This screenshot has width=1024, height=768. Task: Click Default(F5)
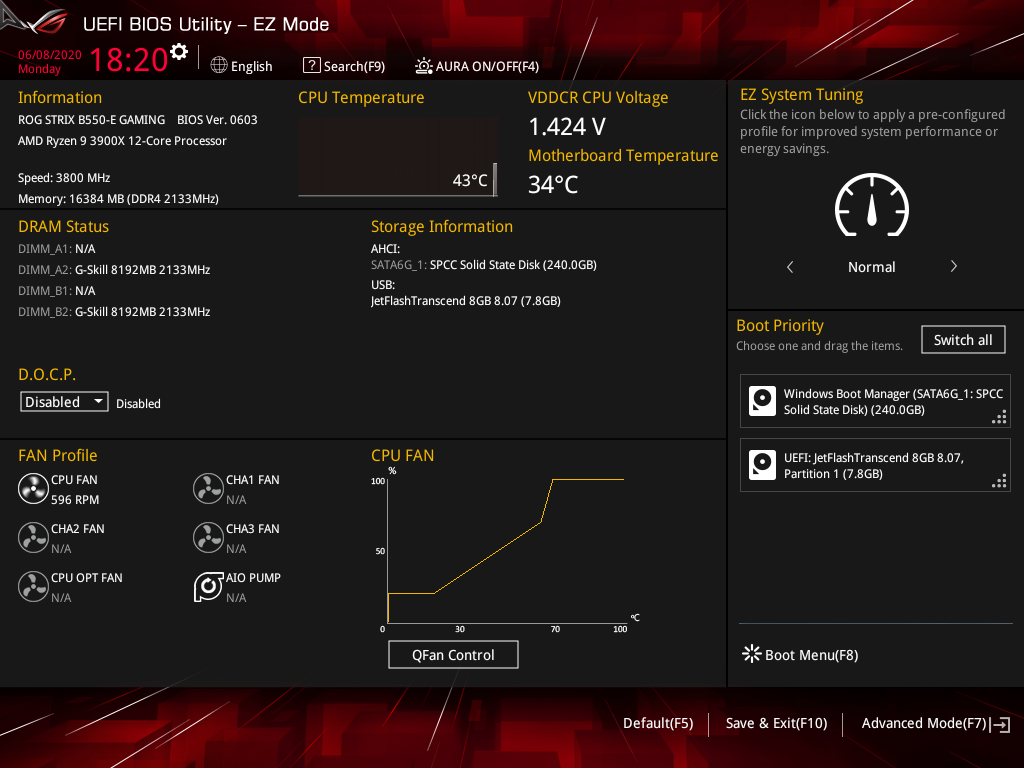click(x=658, y=723)
